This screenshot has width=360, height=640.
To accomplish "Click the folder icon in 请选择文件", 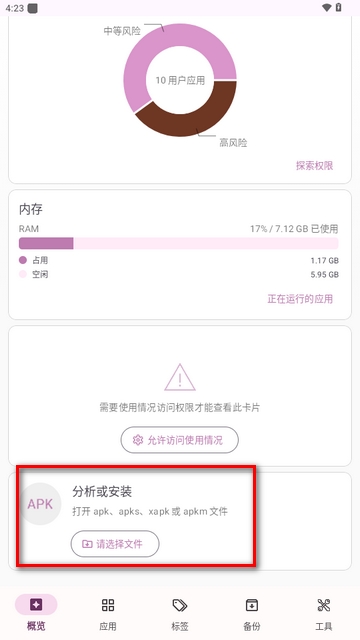I will point(87,544).
